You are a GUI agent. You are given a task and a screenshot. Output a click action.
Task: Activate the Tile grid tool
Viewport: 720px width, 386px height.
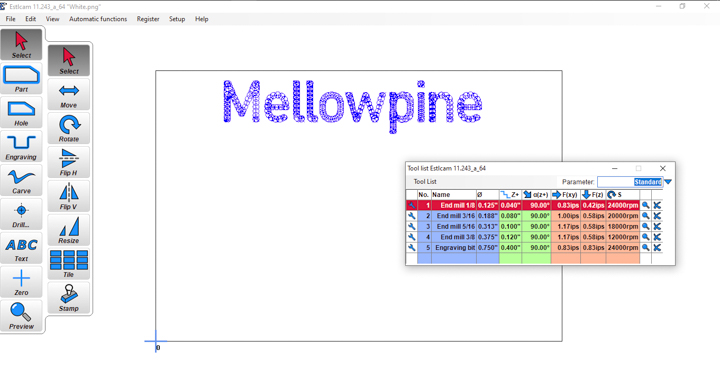[69, 264]
